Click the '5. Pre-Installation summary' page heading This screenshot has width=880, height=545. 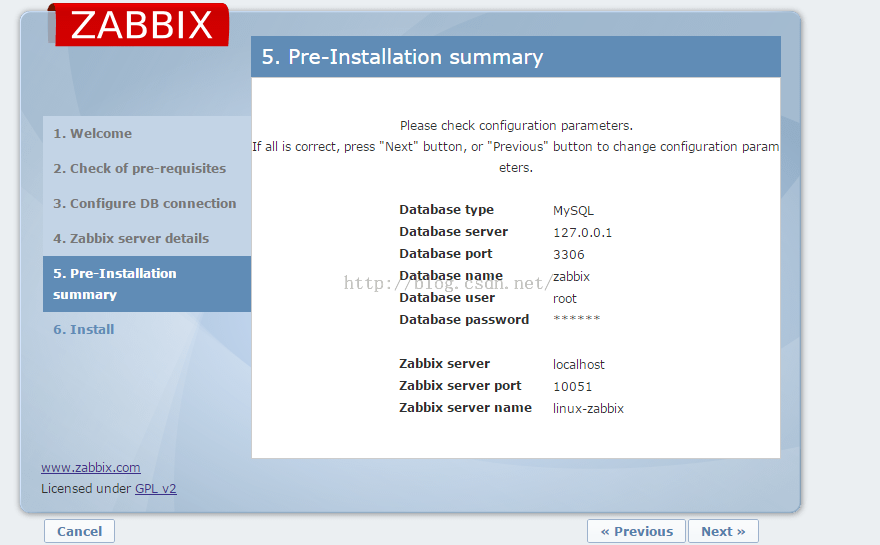point(402,57)
